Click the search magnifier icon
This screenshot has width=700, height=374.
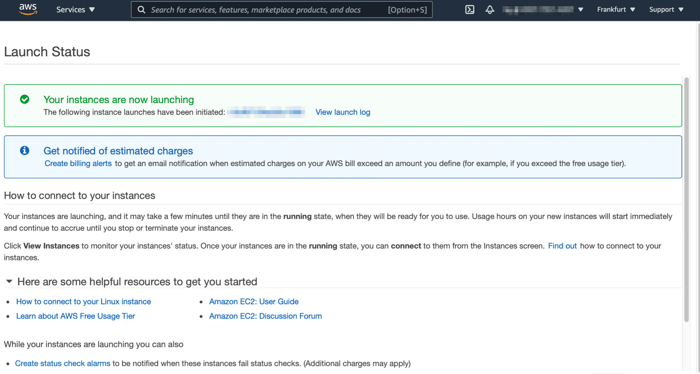click(x=141, y=9)
